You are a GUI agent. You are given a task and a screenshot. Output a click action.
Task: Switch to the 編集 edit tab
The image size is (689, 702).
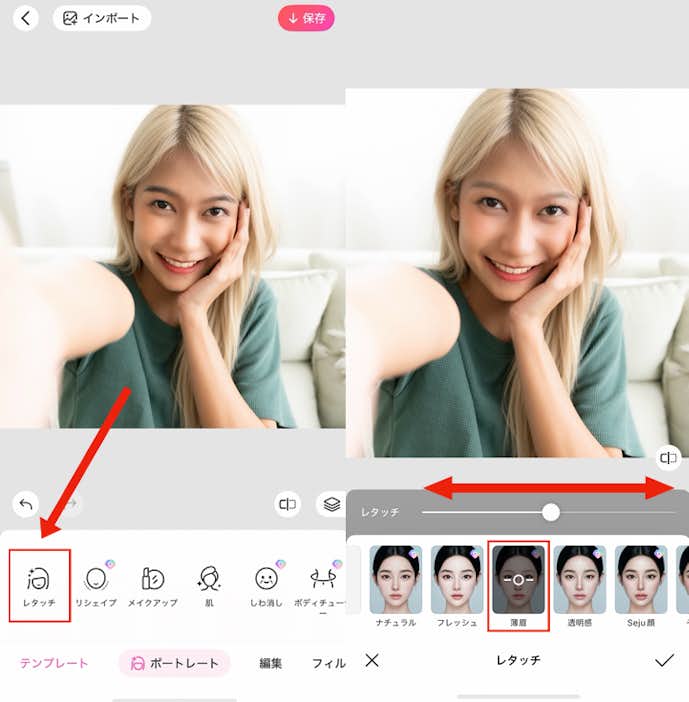(270, 663)
